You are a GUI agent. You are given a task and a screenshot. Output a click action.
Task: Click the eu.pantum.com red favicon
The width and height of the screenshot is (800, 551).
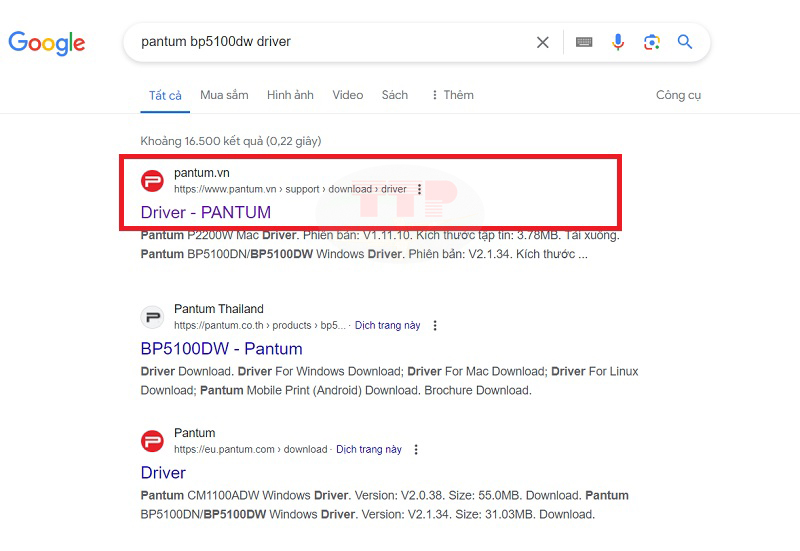[x=152, y=441]
